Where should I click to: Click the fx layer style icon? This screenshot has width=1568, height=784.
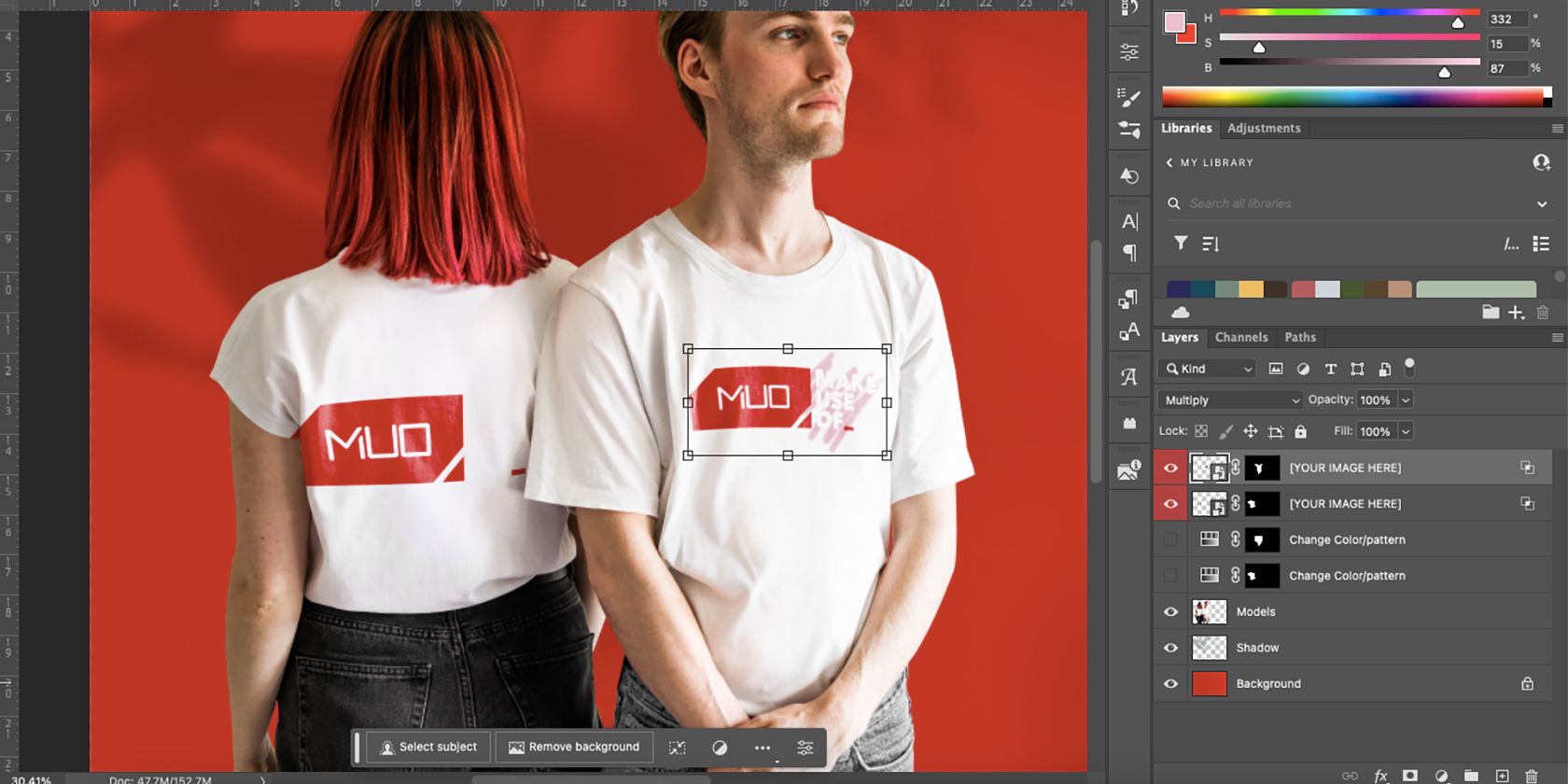pyautogui.click(x=1380, y=776)
